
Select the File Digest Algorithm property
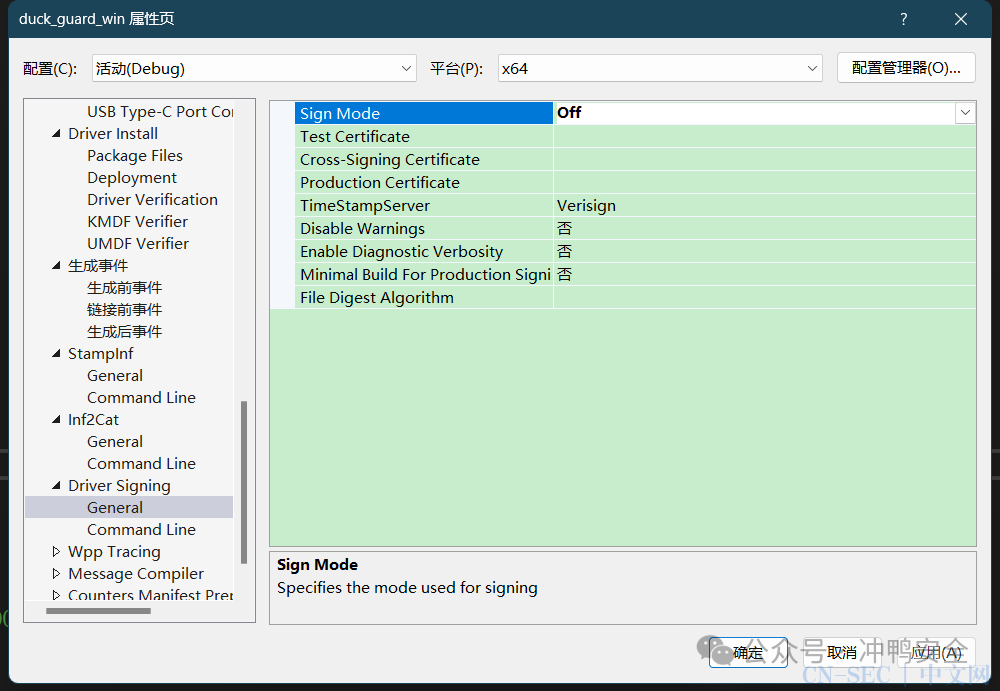(424, 297)
